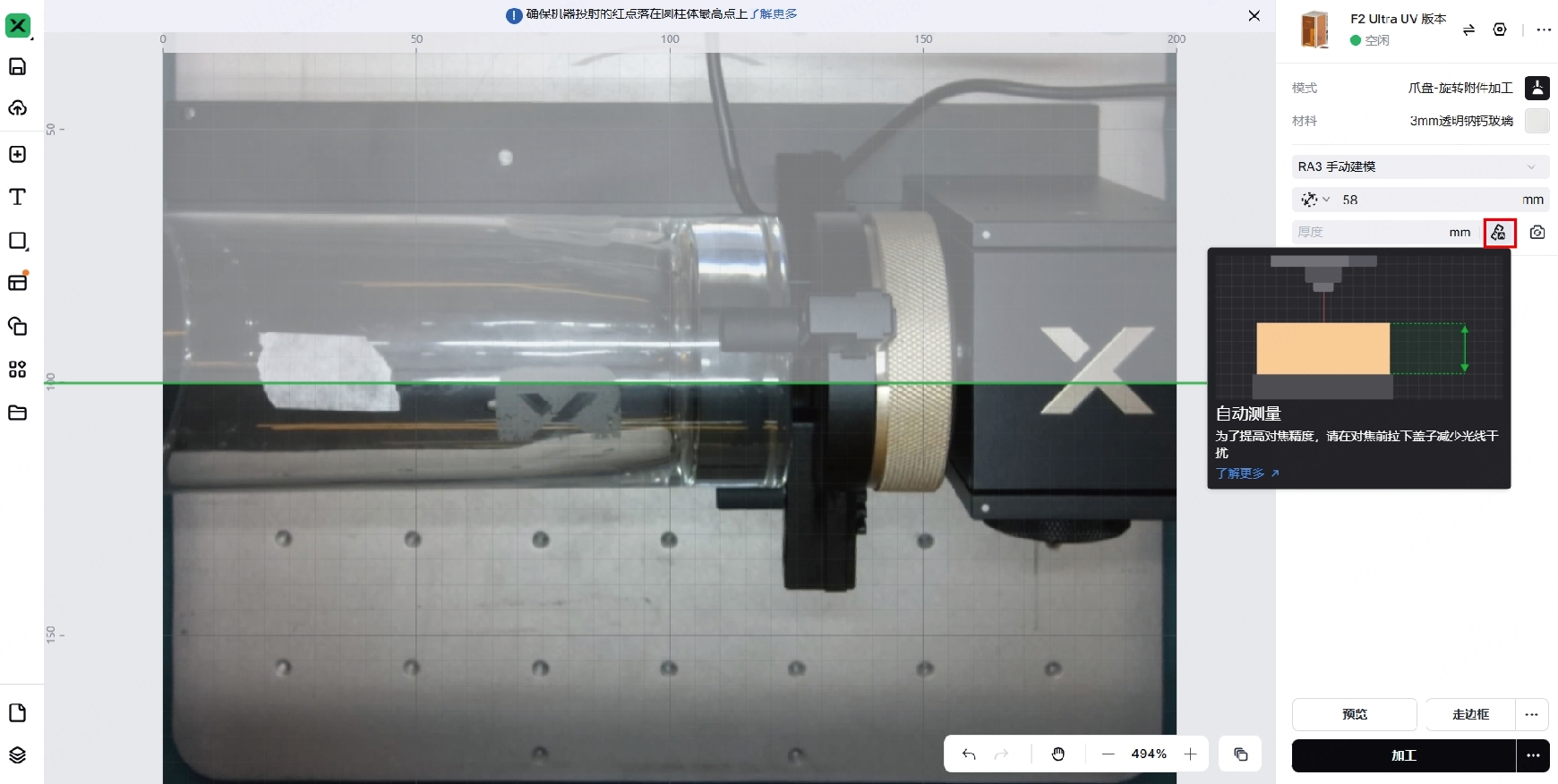Open the apps grid icon
The image size is (1558, 784).
[18, 370]
